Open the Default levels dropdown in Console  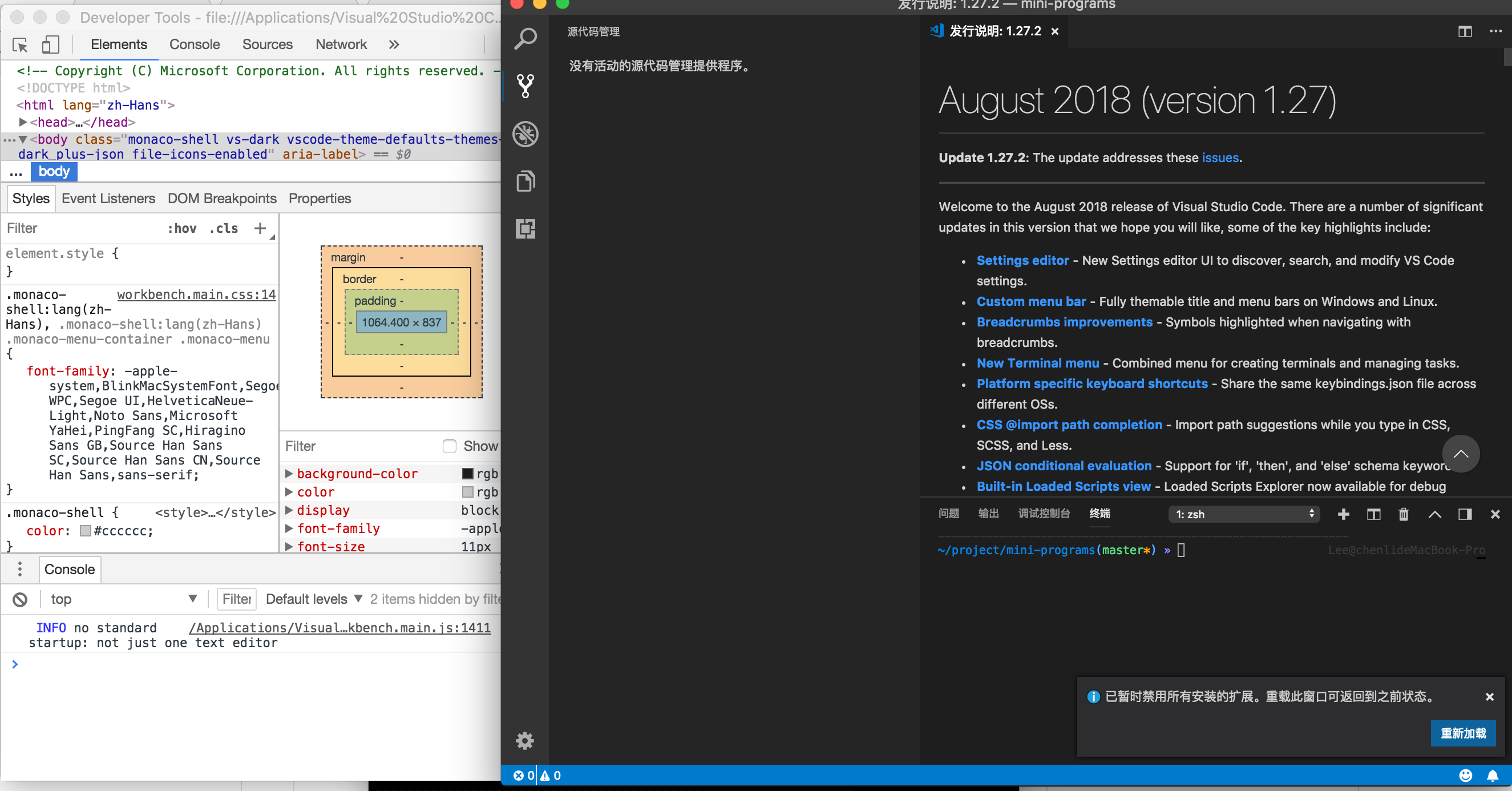click(x=313, y=599)
